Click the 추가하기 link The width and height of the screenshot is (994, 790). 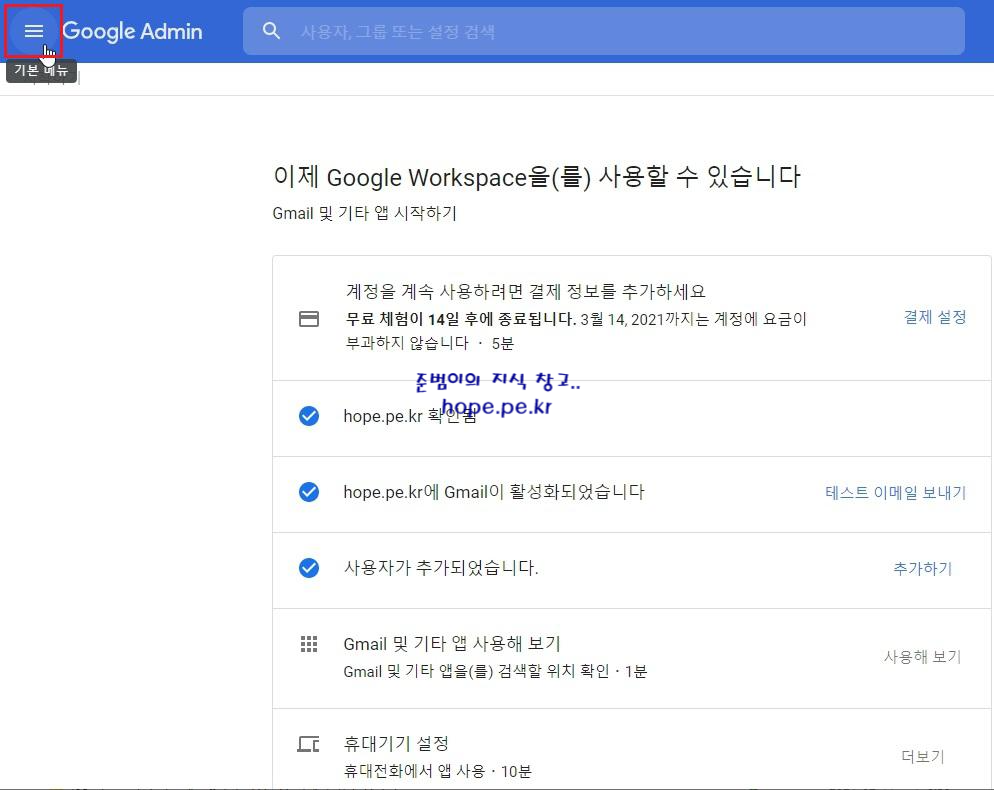pos(922,569)
